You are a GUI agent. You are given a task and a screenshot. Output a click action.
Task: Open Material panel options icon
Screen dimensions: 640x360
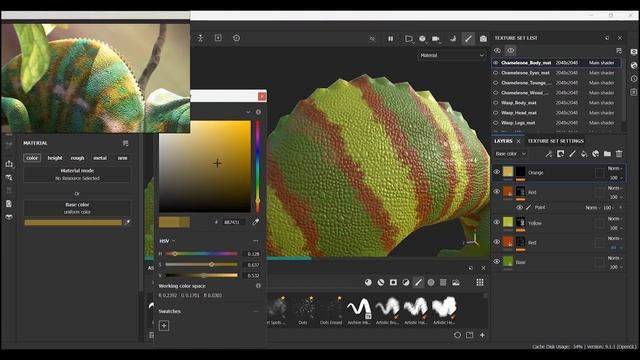point(125,143)
